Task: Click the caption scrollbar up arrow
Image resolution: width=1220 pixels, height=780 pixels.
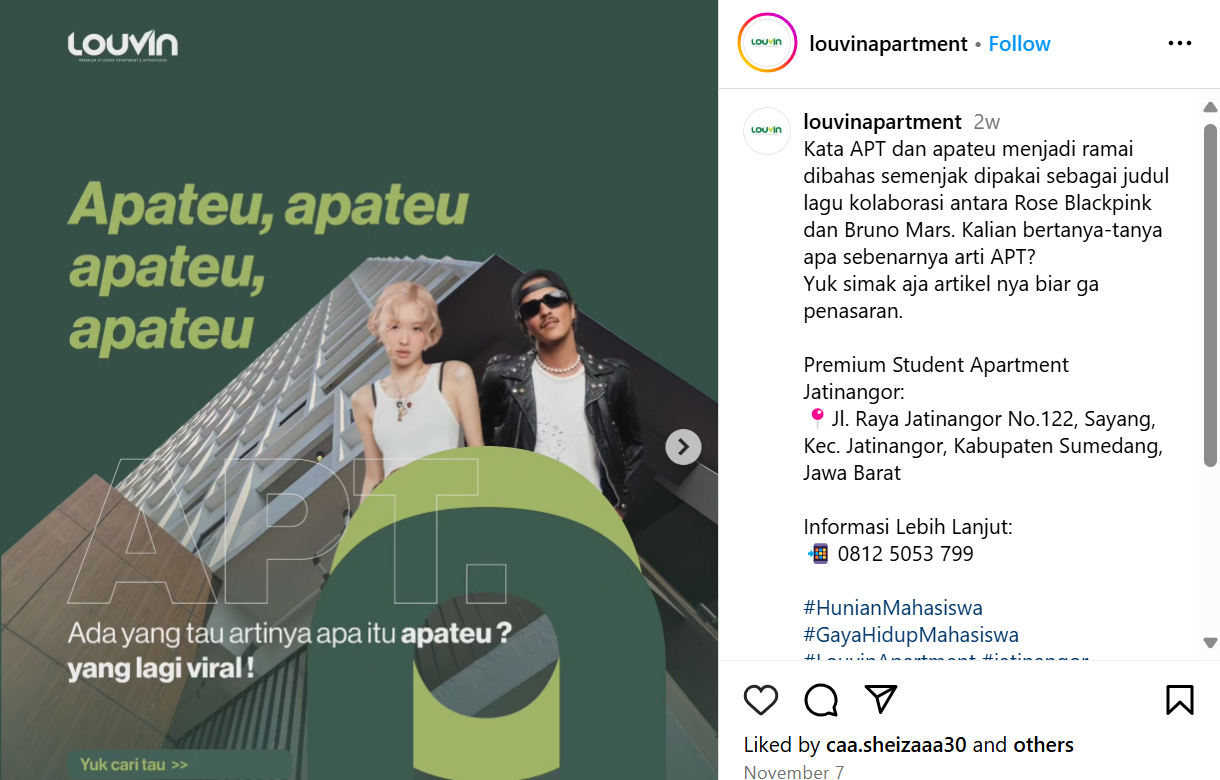Action: 1210,107
